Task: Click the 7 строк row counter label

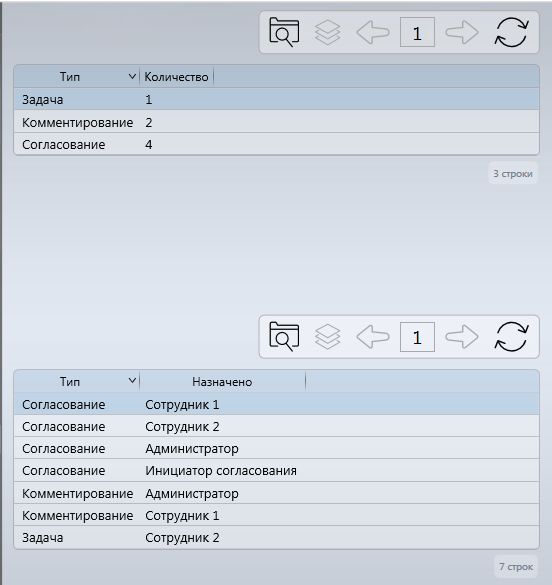Action: (x=516, y=567)
